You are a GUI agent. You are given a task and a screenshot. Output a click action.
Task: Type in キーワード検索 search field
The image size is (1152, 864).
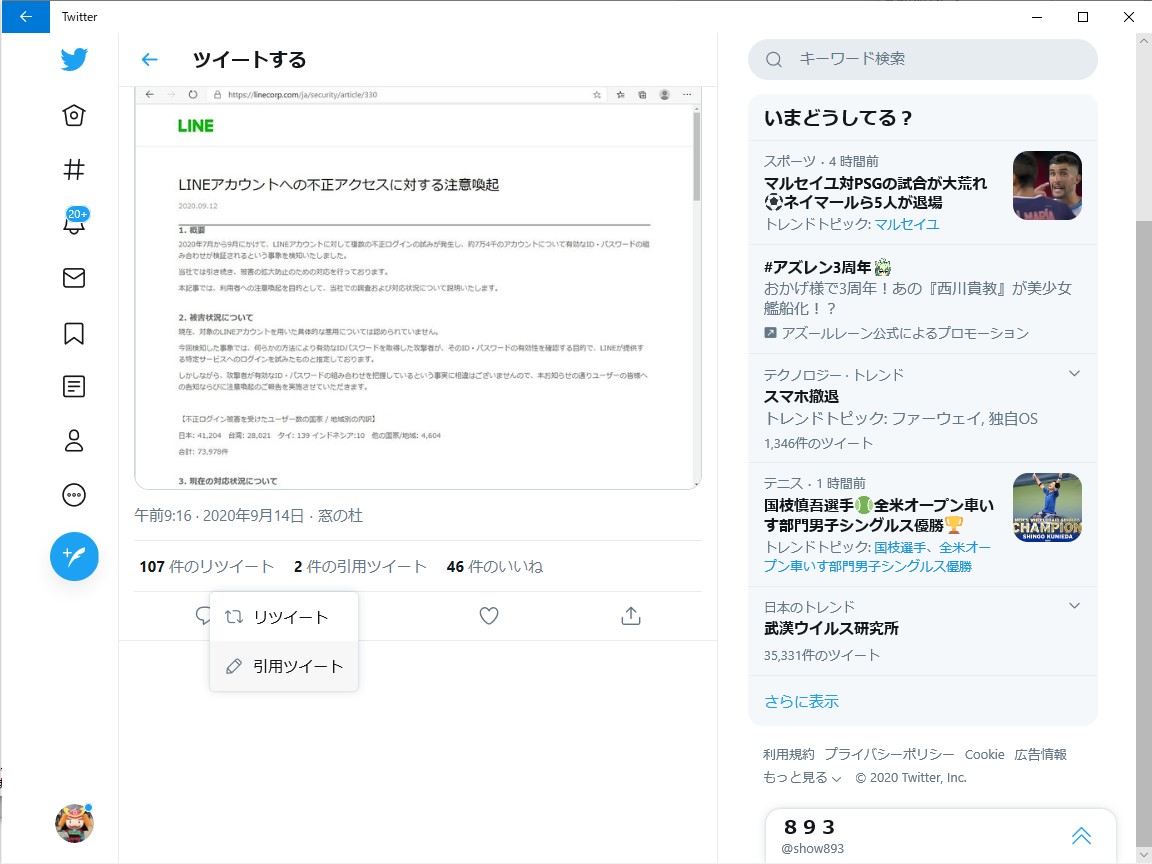pos(923,60)
